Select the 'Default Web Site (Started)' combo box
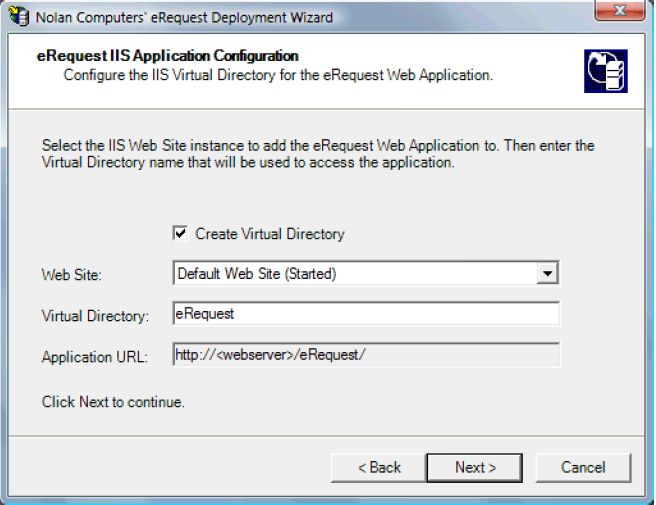This screenshot has width=656, height=505. 355,273
